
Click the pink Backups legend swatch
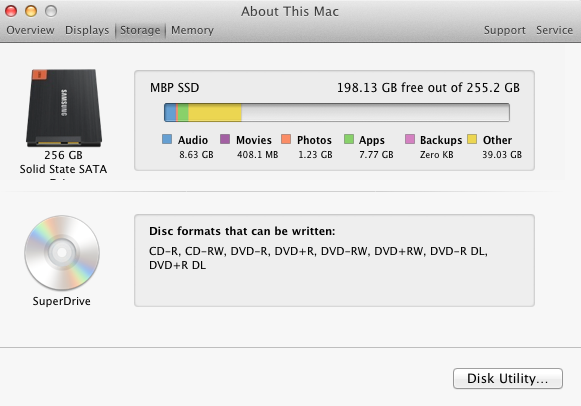[x=410, y=139]
